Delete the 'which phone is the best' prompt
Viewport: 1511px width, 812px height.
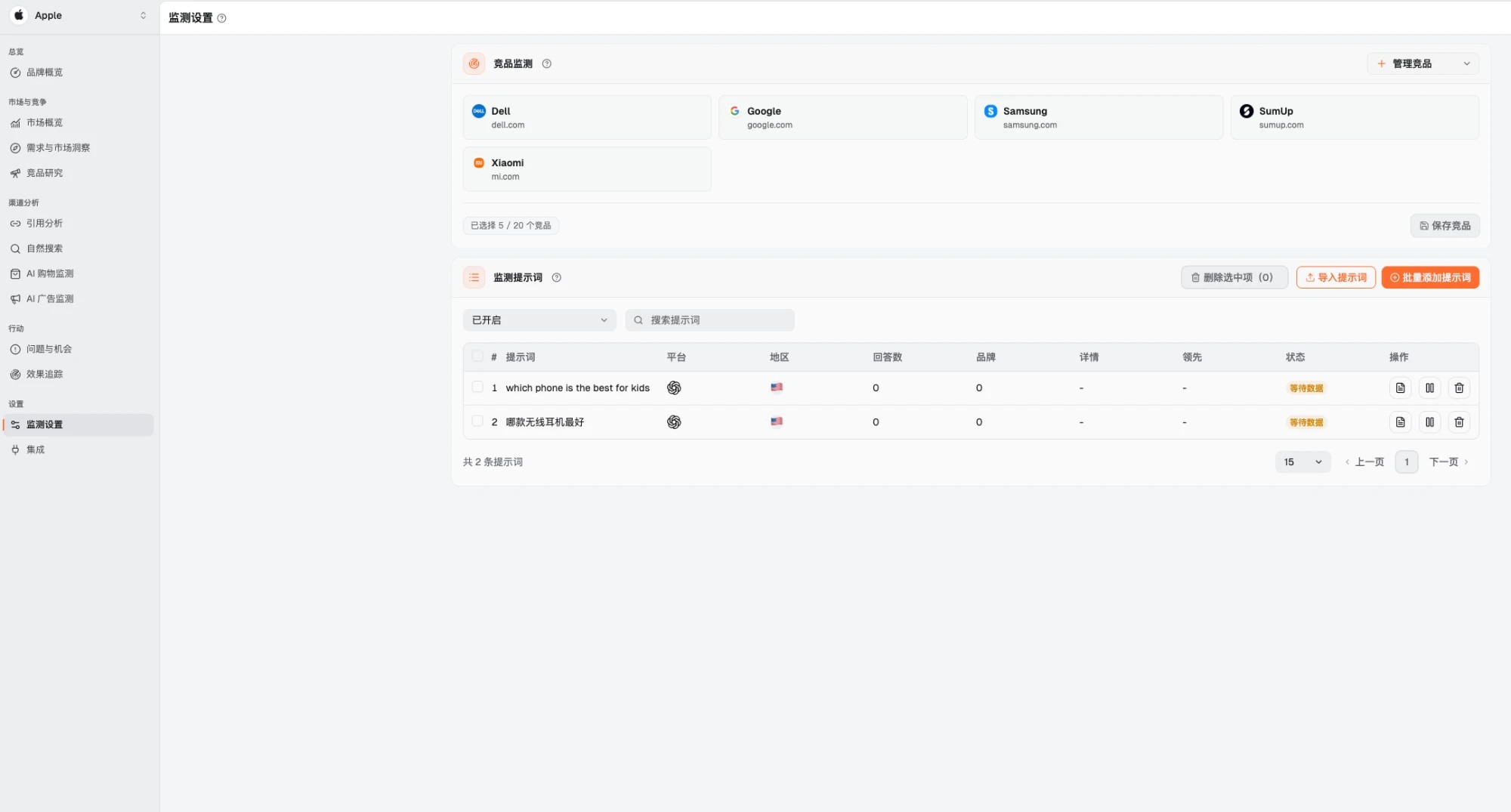coord(1459,387)
